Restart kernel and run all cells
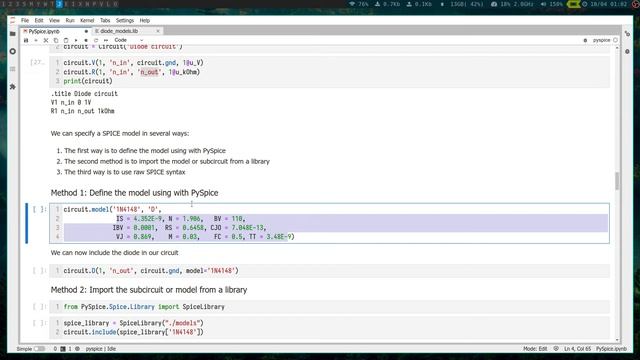 (106, 40)
